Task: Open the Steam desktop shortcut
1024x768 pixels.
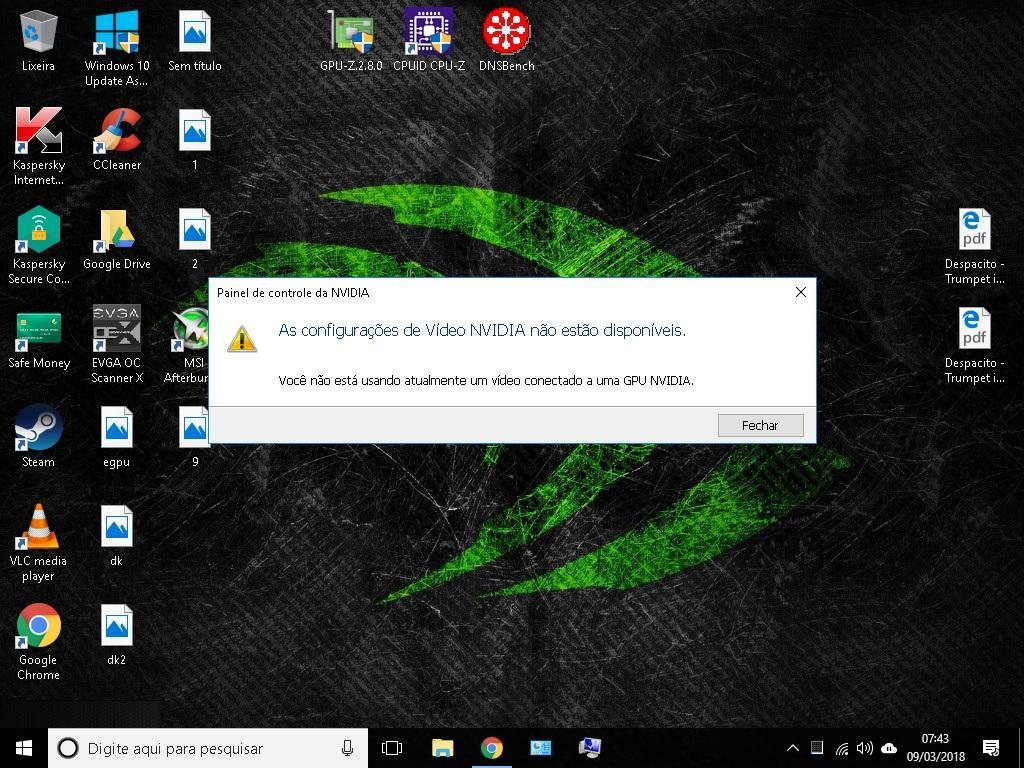Action: 39,436
